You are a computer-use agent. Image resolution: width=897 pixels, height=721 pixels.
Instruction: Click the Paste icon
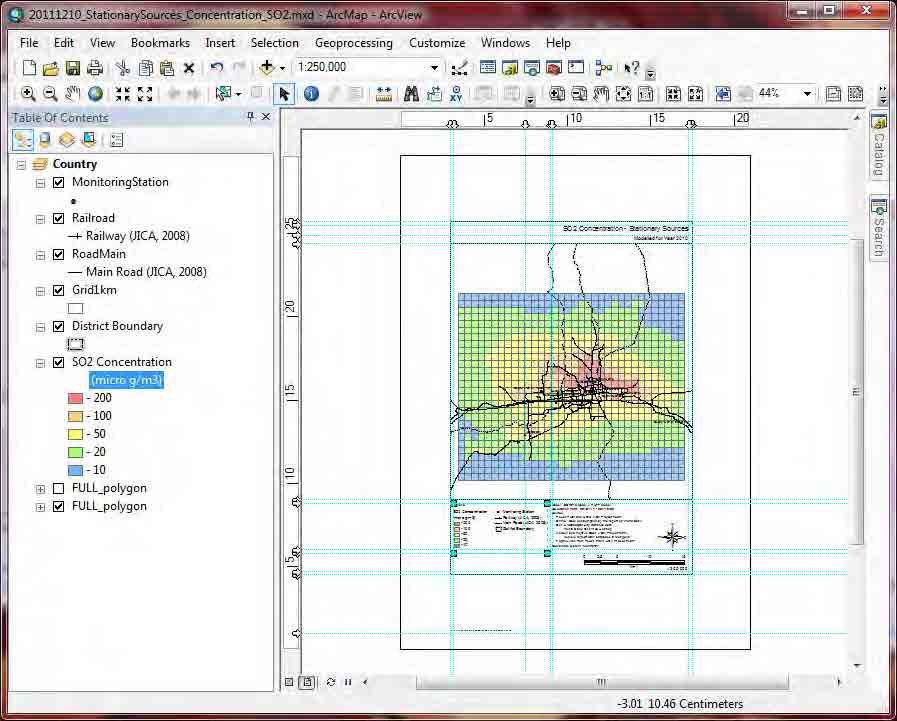[167, 68]
